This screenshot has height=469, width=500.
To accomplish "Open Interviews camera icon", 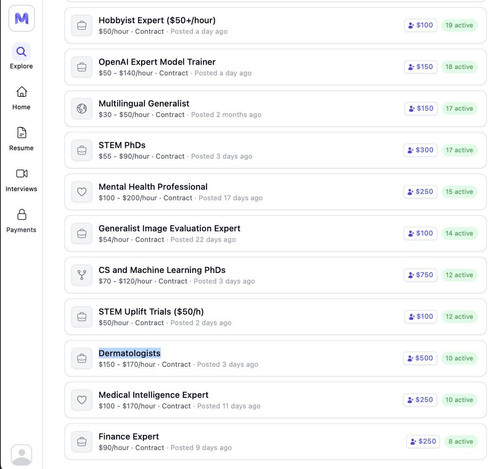I will coord(22,174).
